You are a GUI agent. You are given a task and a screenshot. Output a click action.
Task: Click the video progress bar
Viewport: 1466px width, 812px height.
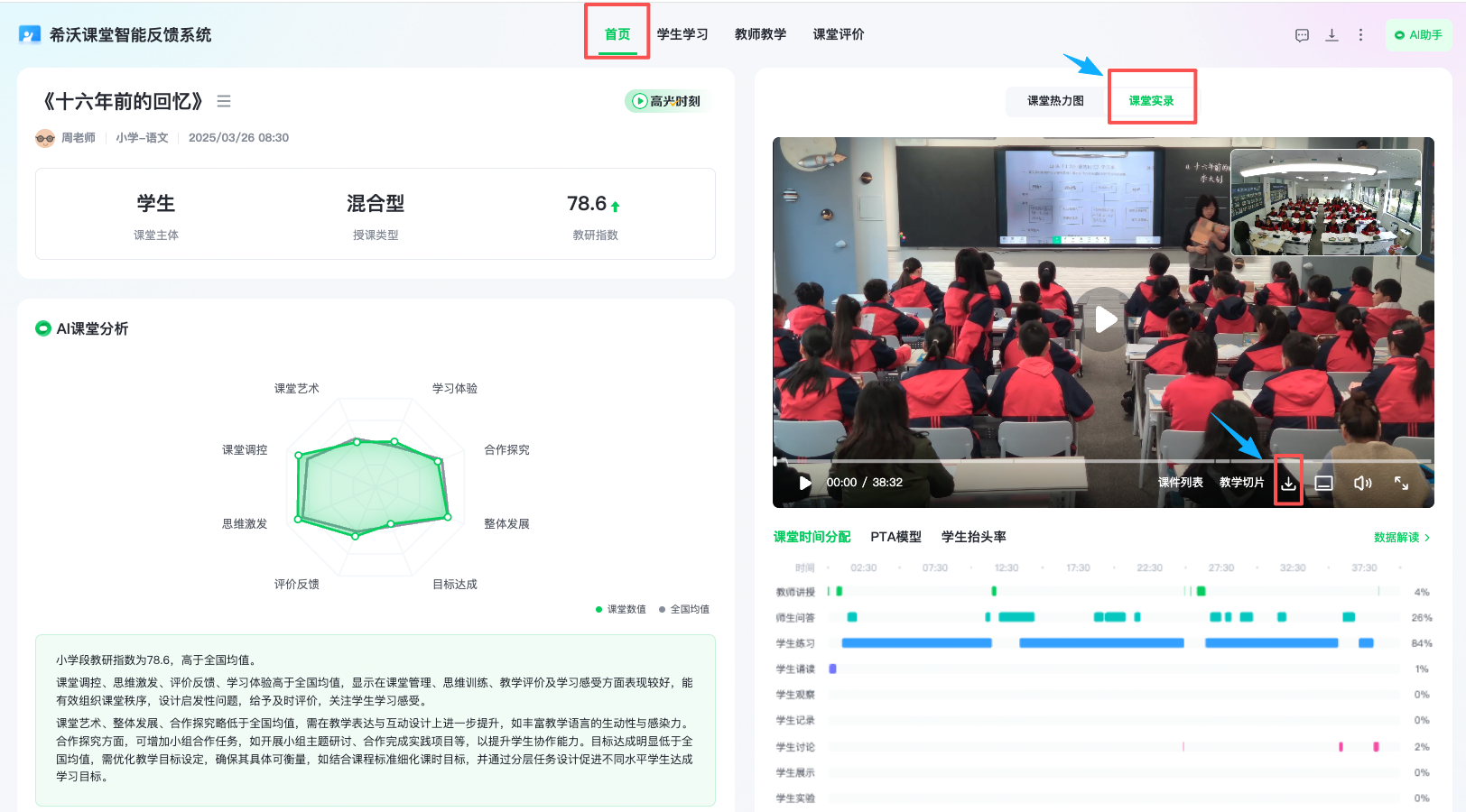click(x=1101, y=461)
